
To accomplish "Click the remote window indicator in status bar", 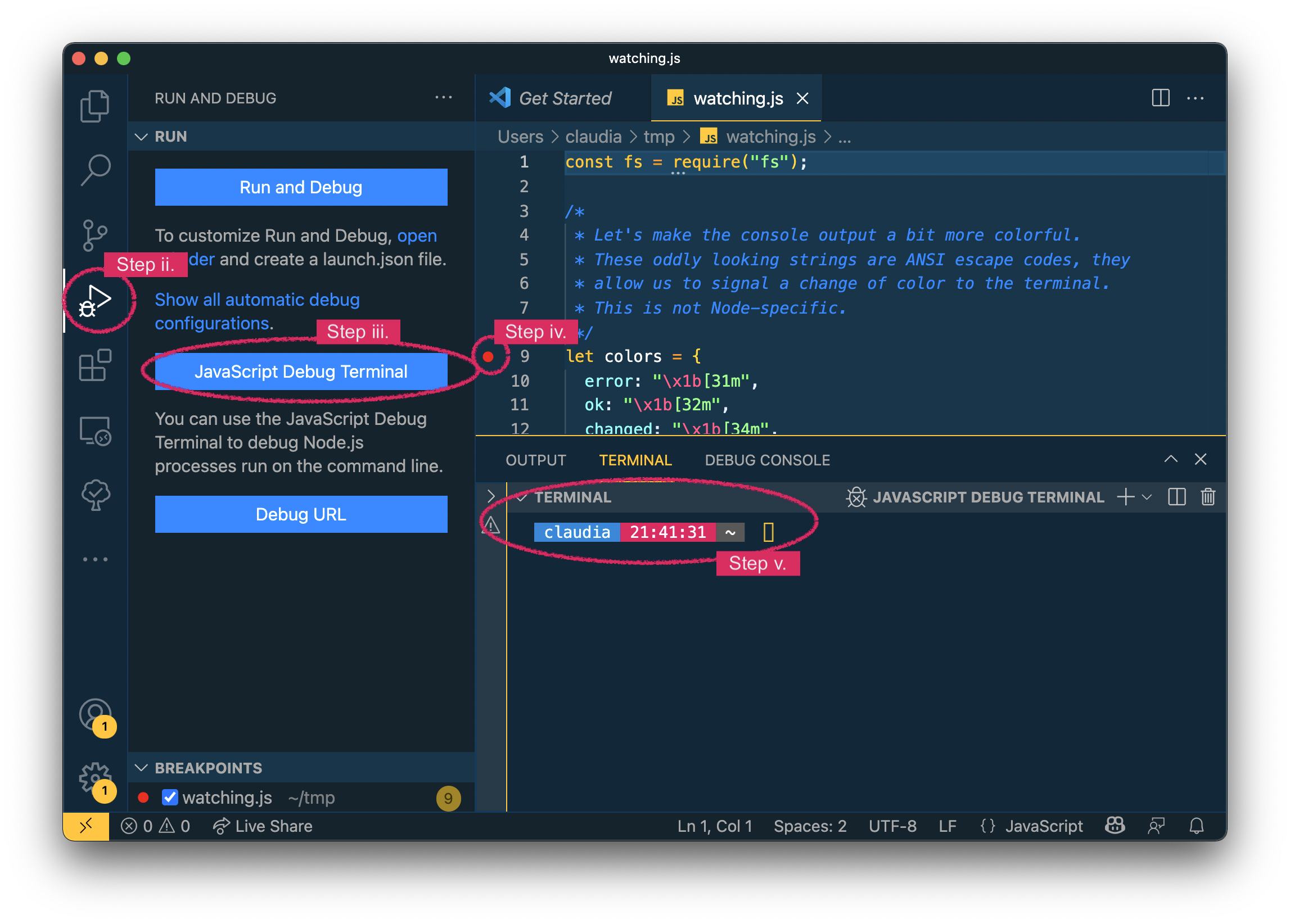I will (x=86, y=826).
